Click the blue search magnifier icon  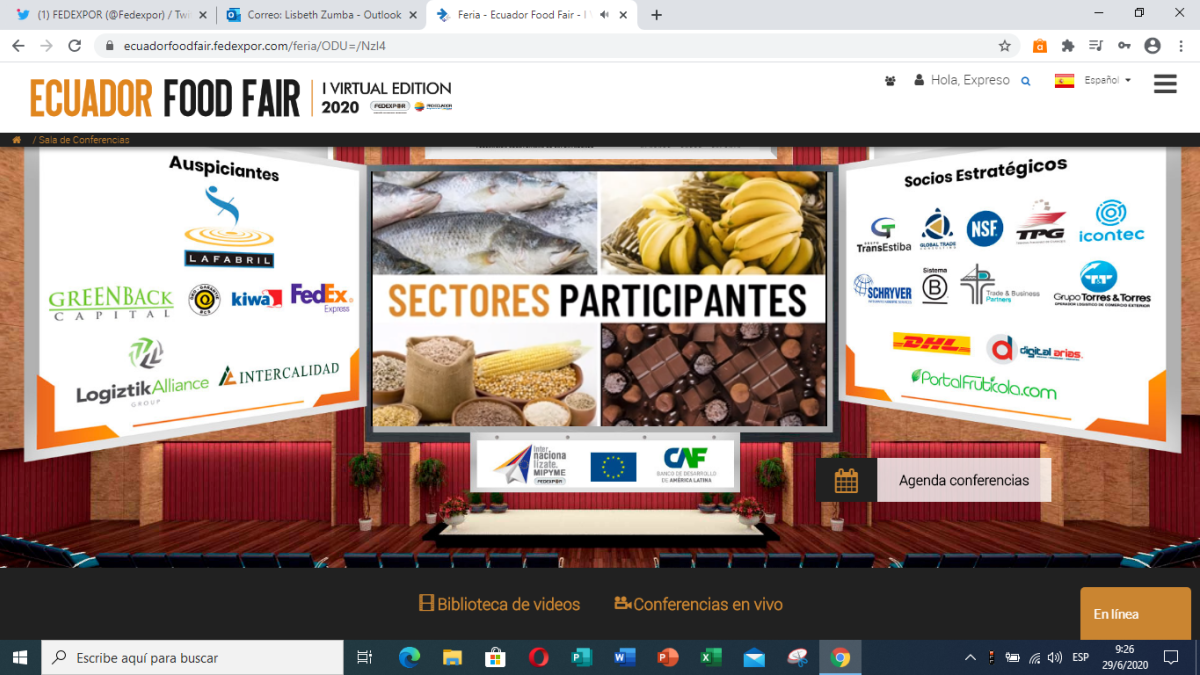(1025, 80)
